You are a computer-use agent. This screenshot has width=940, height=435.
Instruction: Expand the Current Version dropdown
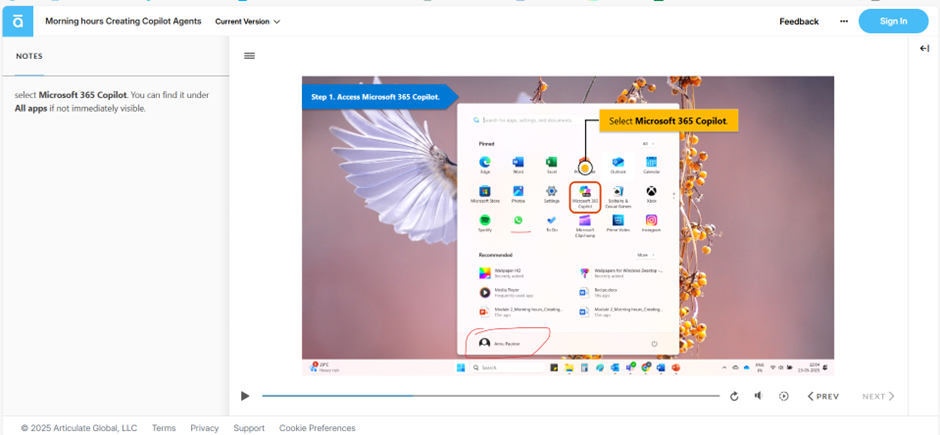[248, 22]
